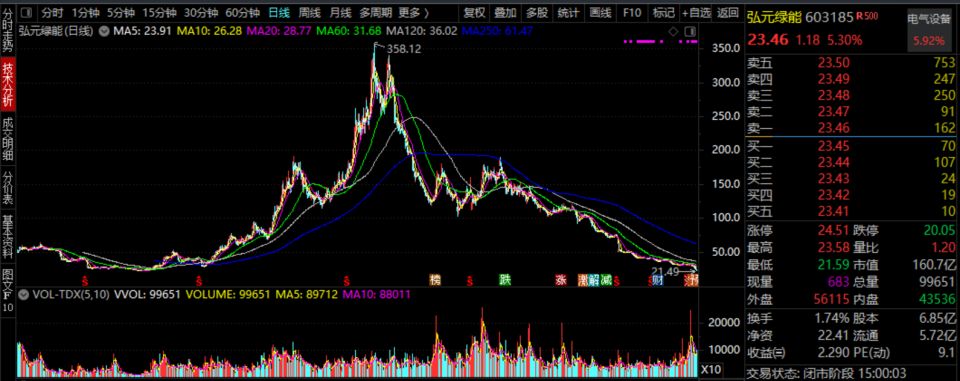
Task: Toggle the 复权 adjustment option
Action: [x=474, y=12]
